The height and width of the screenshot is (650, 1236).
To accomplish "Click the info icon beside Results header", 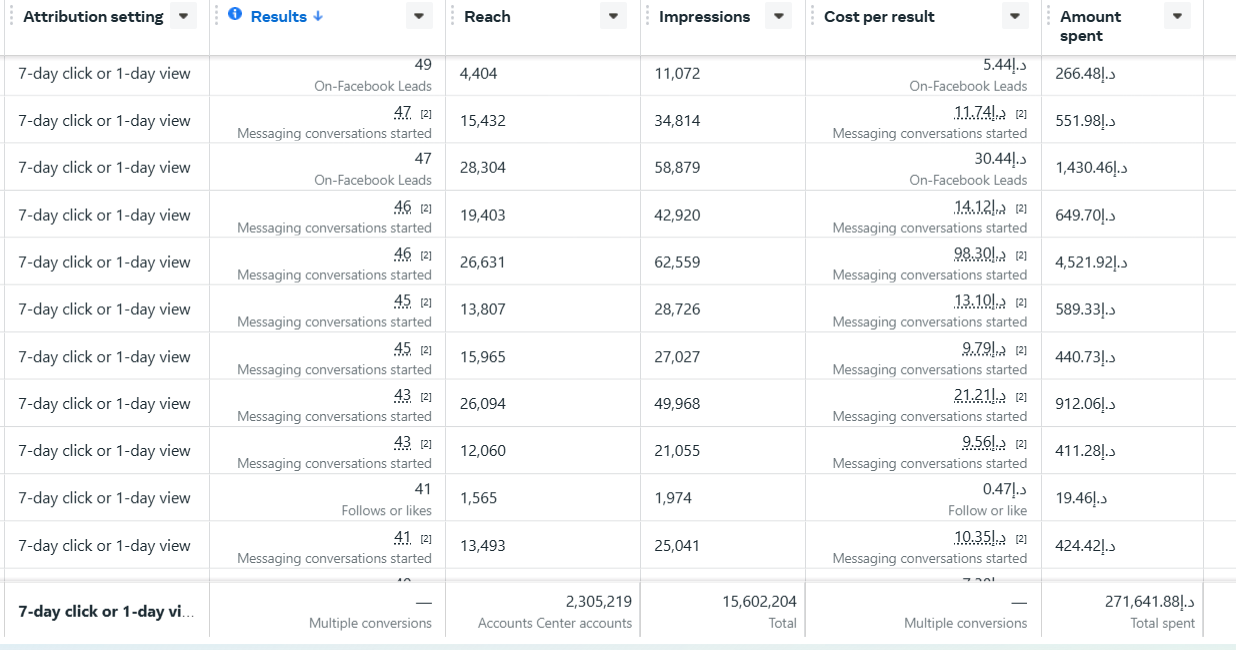I will pos(235,14).
